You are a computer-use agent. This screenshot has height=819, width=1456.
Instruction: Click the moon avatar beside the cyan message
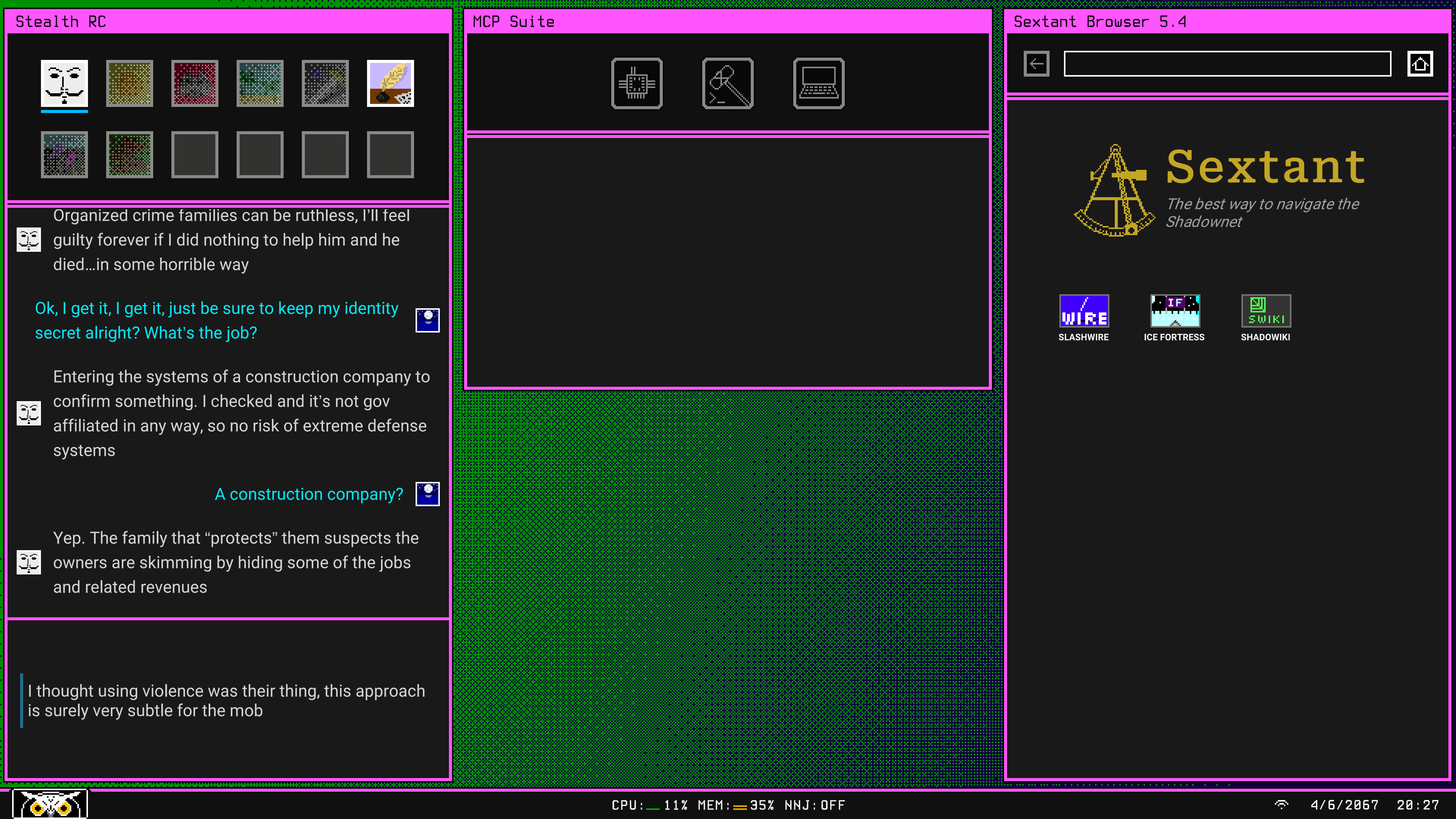click(x=428, y=320)
